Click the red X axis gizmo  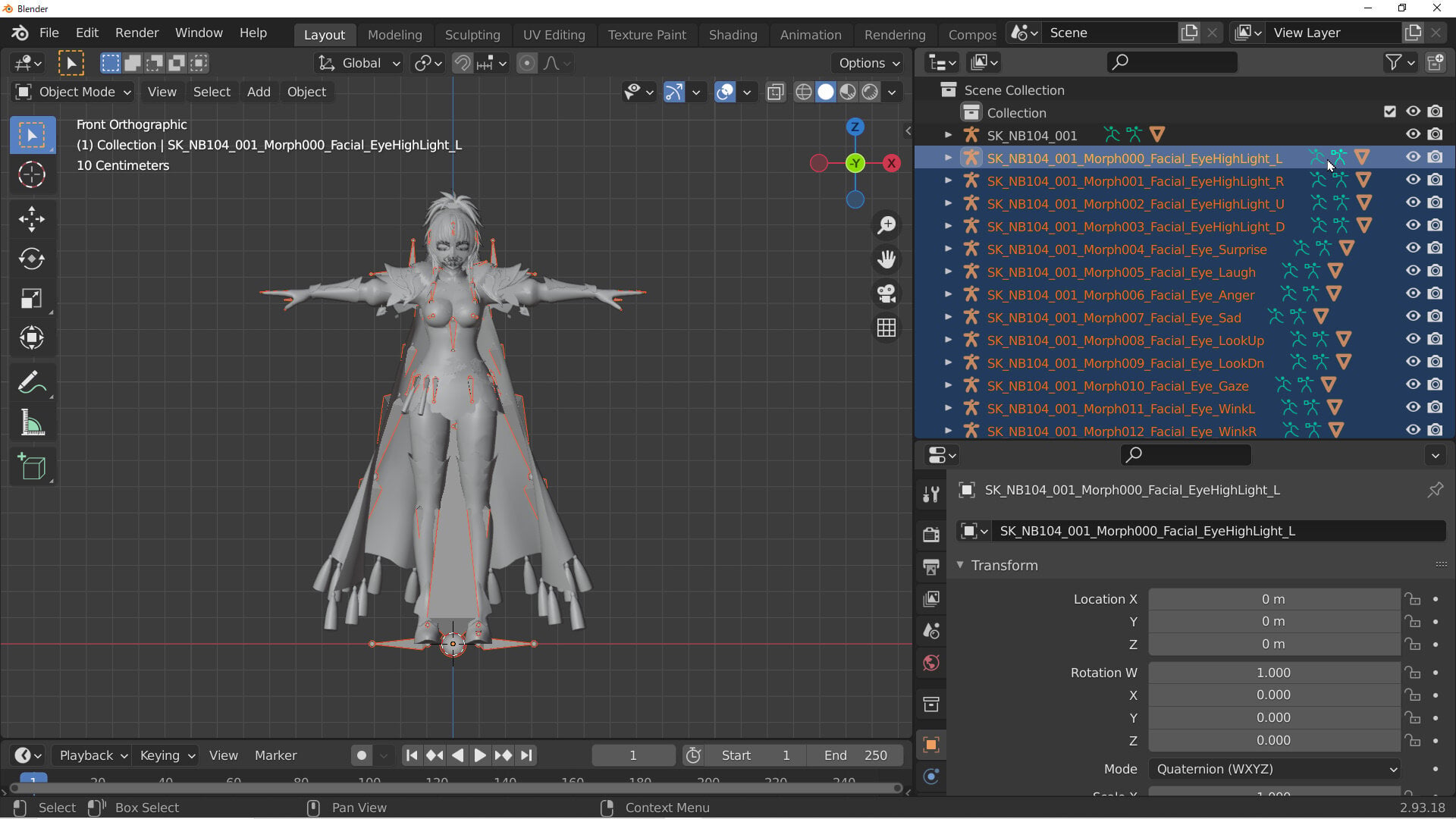892,163
